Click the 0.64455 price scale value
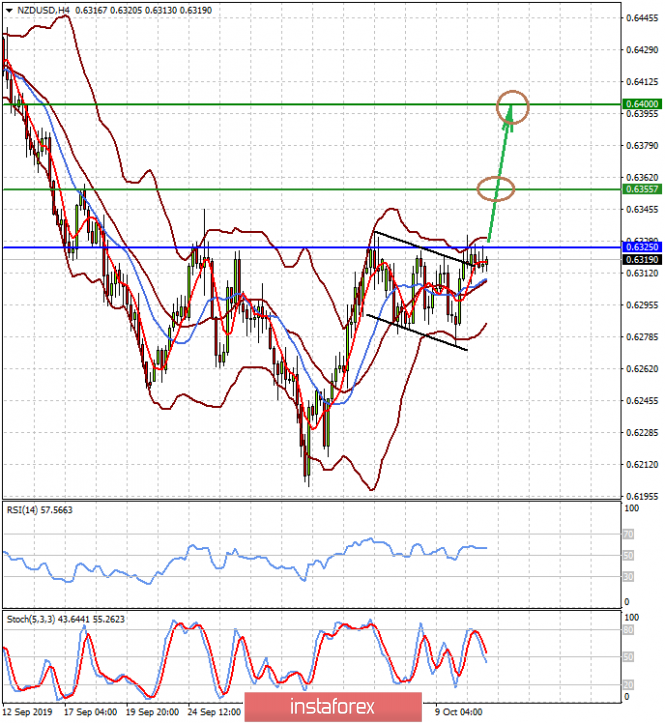 point(642,18)
